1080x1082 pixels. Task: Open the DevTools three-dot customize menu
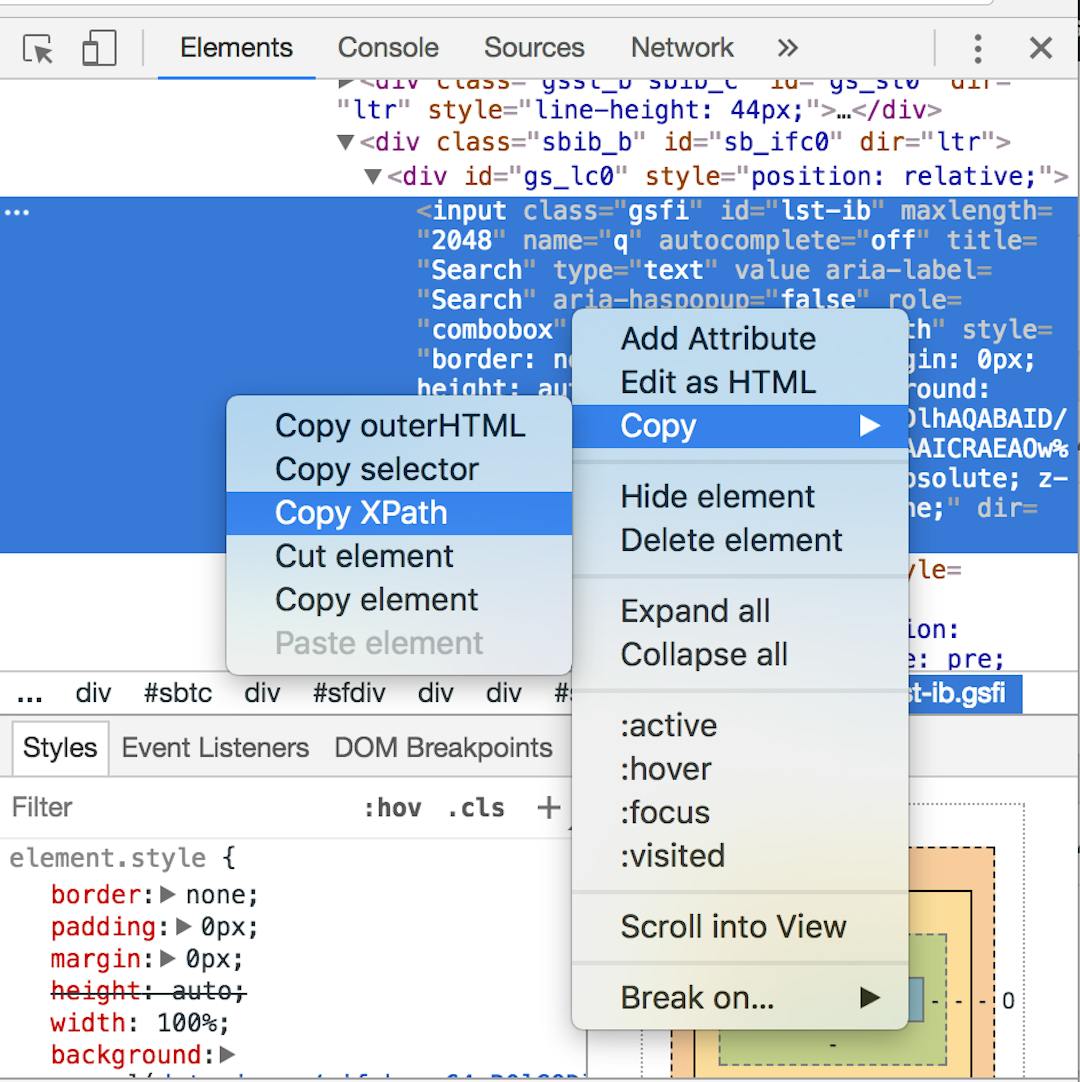(977, 47)
